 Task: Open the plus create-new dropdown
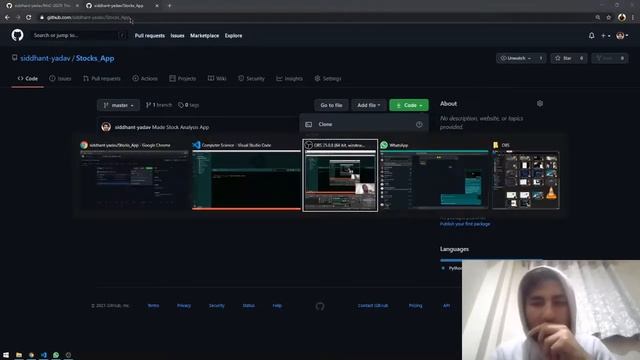605,36
